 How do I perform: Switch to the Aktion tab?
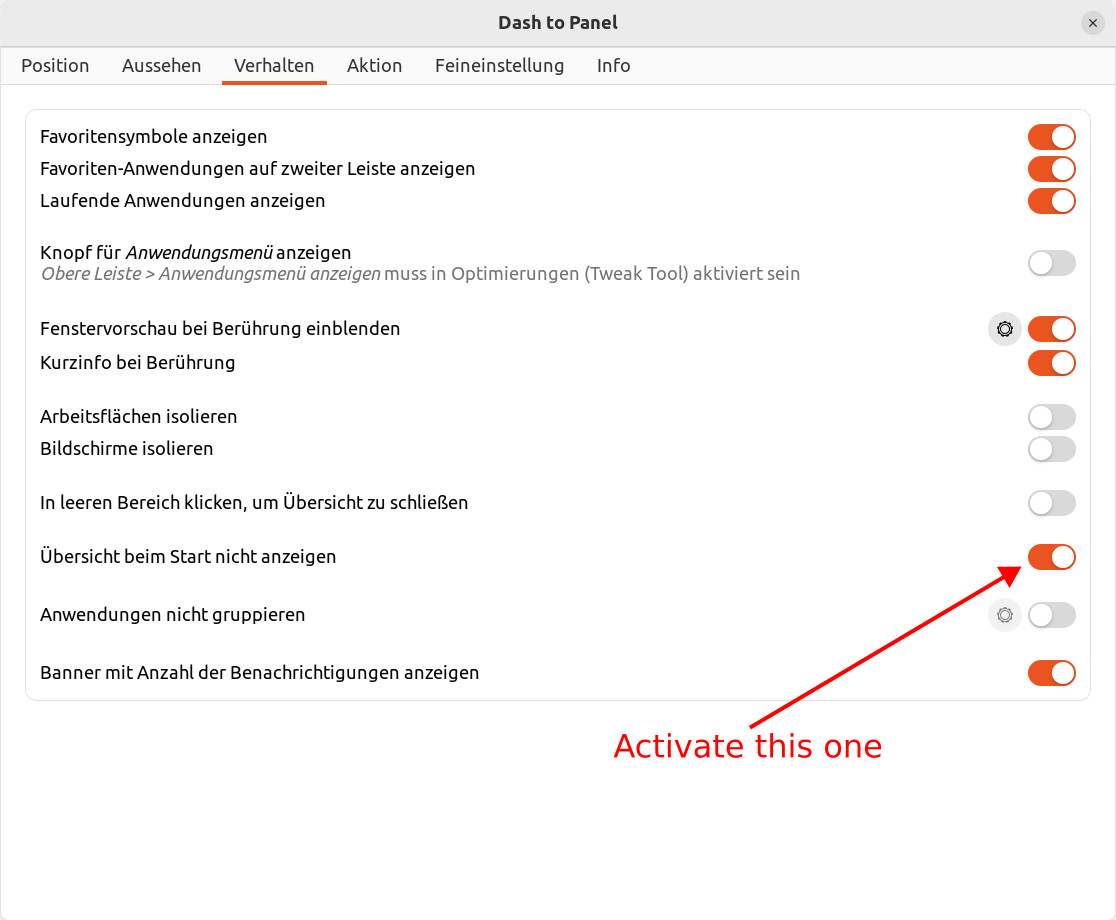click(x=375, y=66)
